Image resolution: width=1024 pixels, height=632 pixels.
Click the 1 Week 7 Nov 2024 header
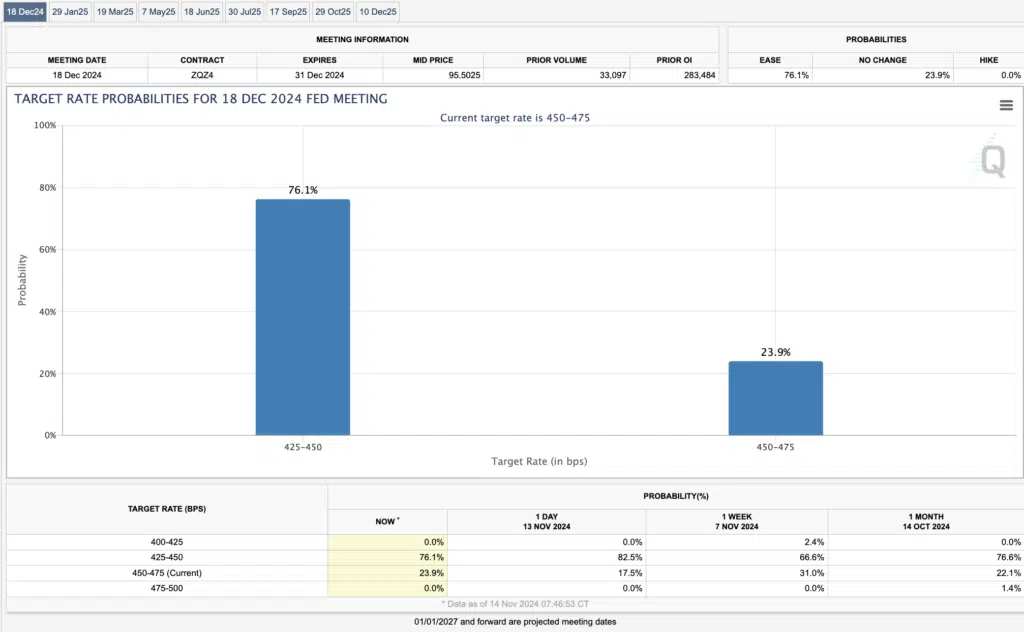pos(736,521)
